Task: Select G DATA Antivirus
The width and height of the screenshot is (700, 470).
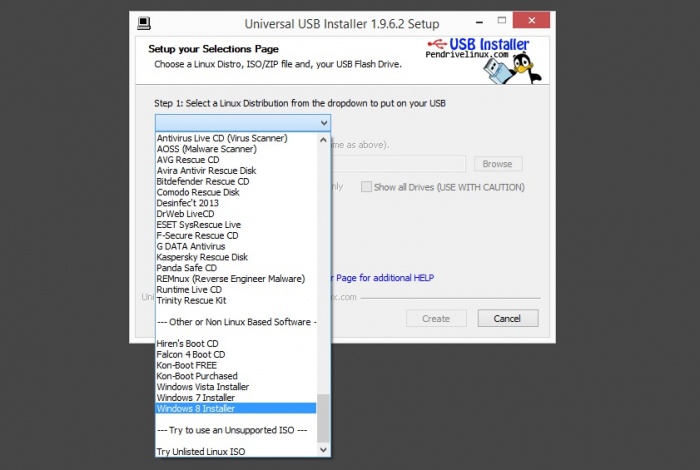Action: point(236,246)
